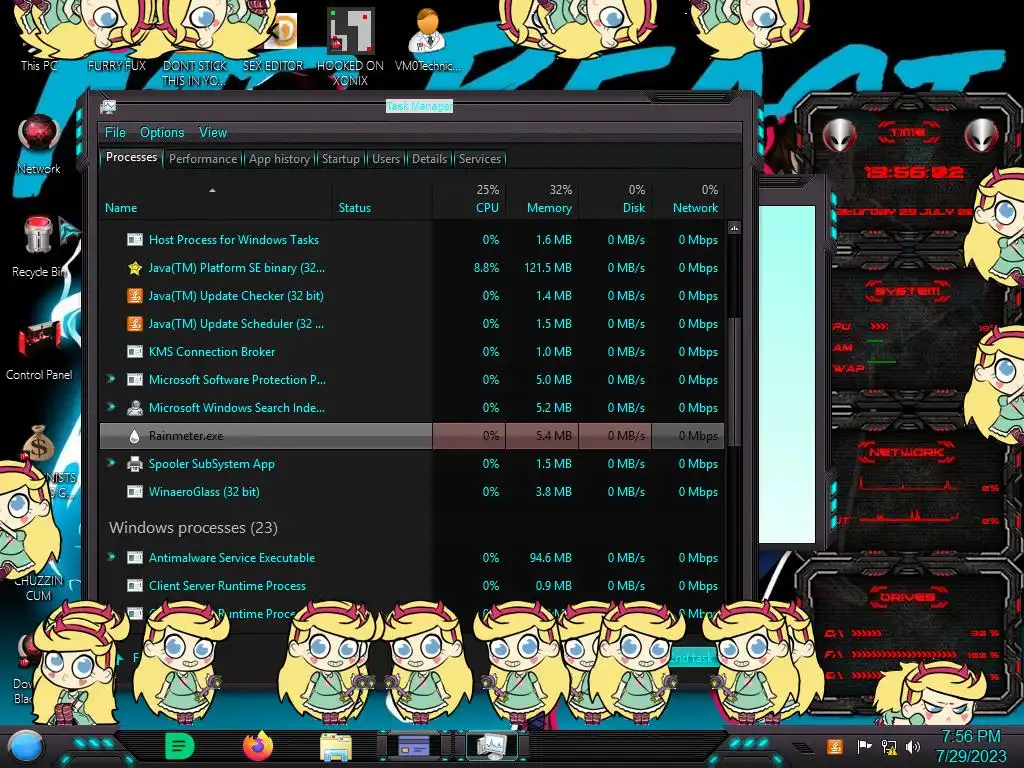Open the Options menu
The height and width of the screenshot is (768, 1024).
coord(162,133)
